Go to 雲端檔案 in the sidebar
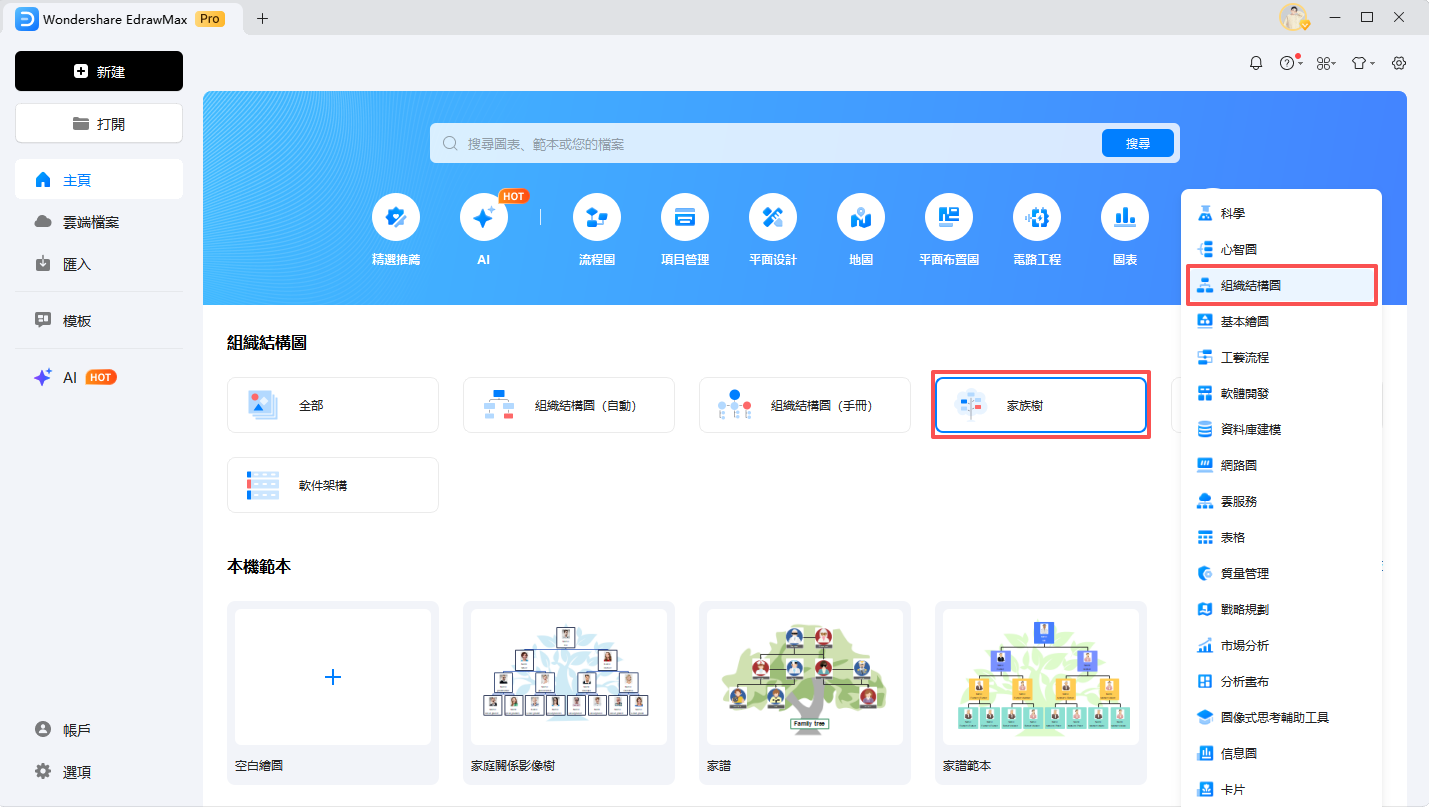 (91, 222)
